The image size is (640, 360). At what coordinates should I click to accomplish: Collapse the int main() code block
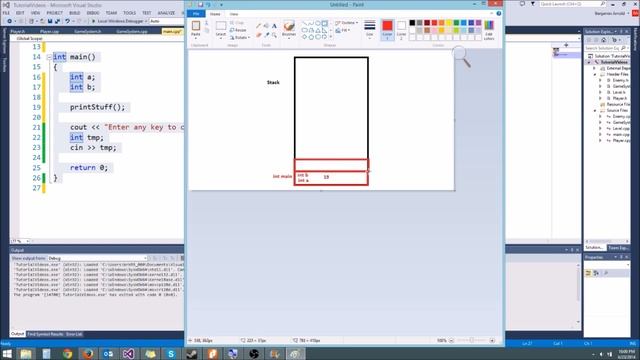click(x=49, y=57)
